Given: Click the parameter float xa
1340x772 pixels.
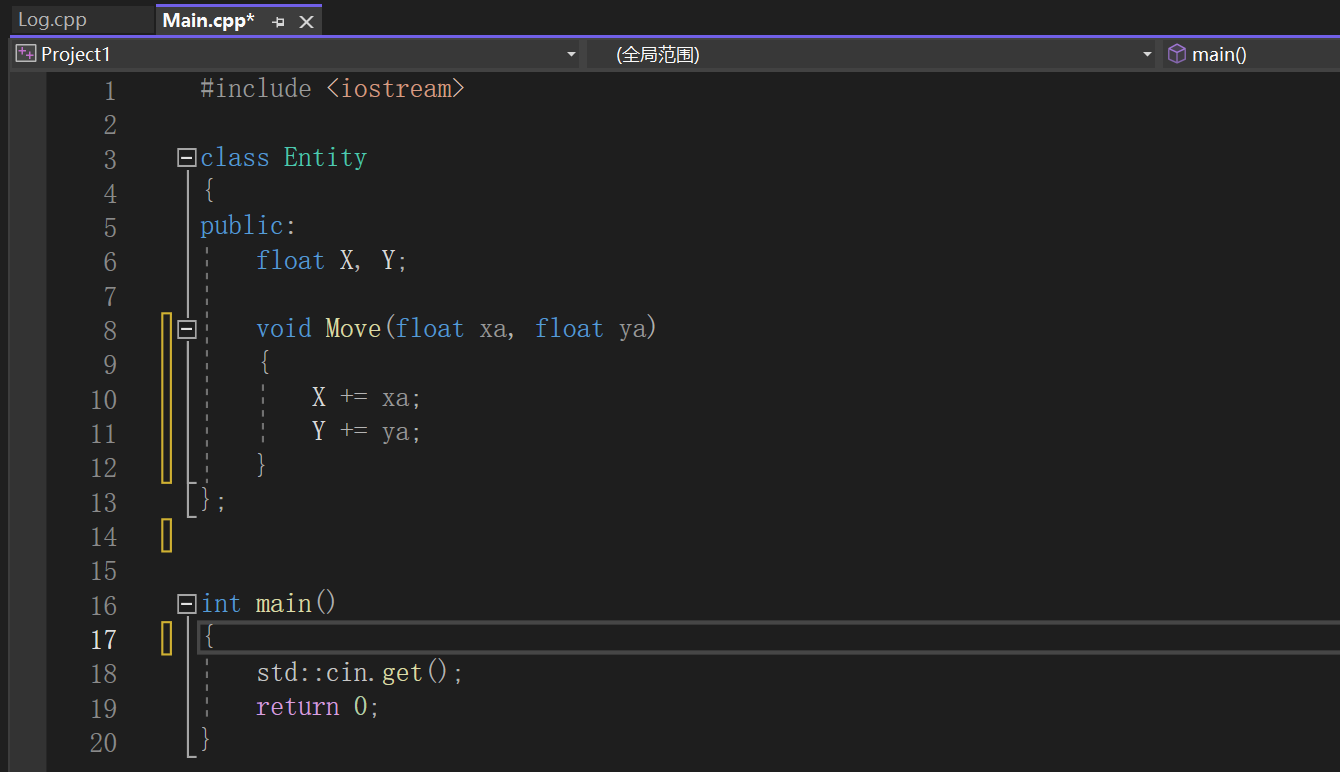Looking at the screenshot, I should 451,329.
